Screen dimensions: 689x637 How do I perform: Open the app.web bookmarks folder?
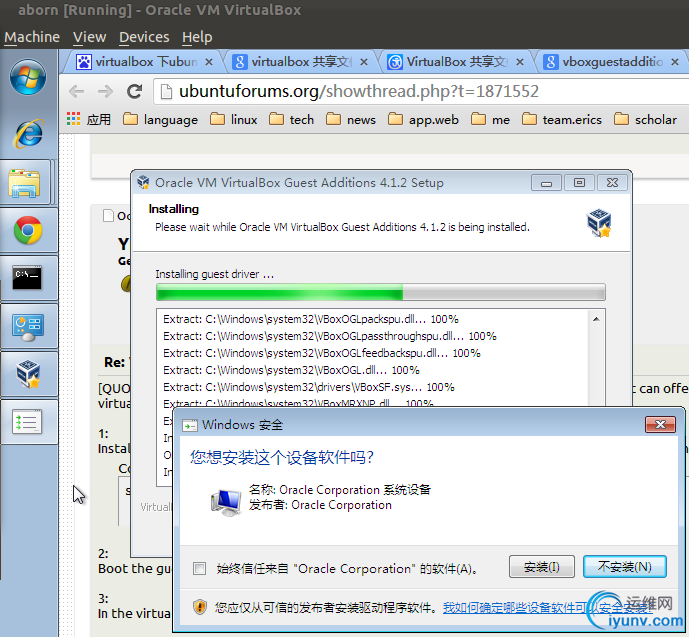(423, 119)
